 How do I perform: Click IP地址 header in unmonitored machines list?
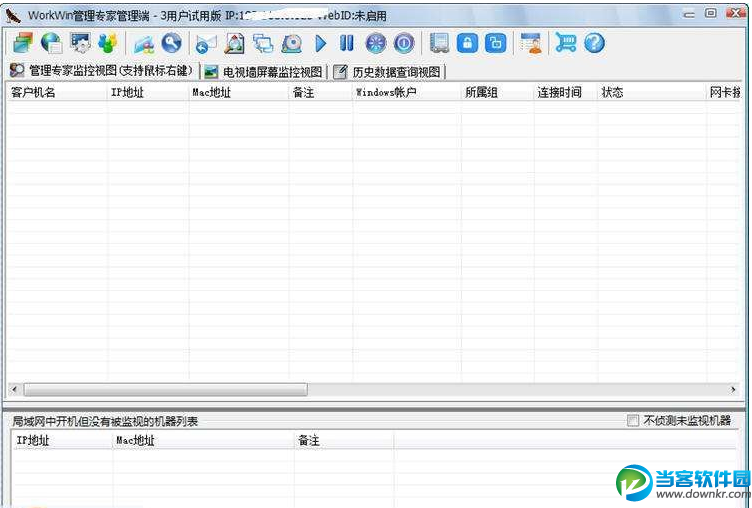coord(61,440)
